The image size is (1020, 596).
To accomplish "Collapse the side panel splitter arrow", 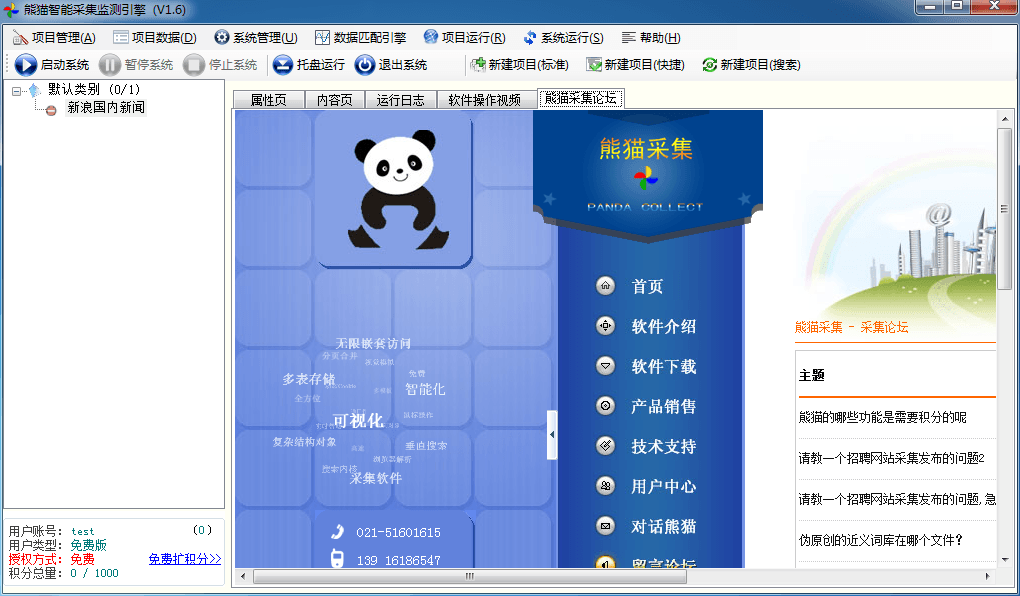I will (x=552, y=435).
